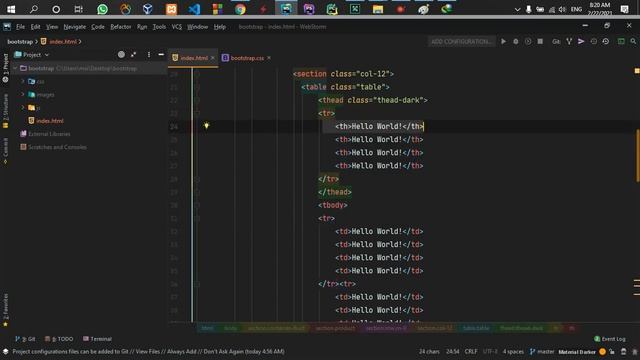Select index.html in the project tree

(50, 121)
